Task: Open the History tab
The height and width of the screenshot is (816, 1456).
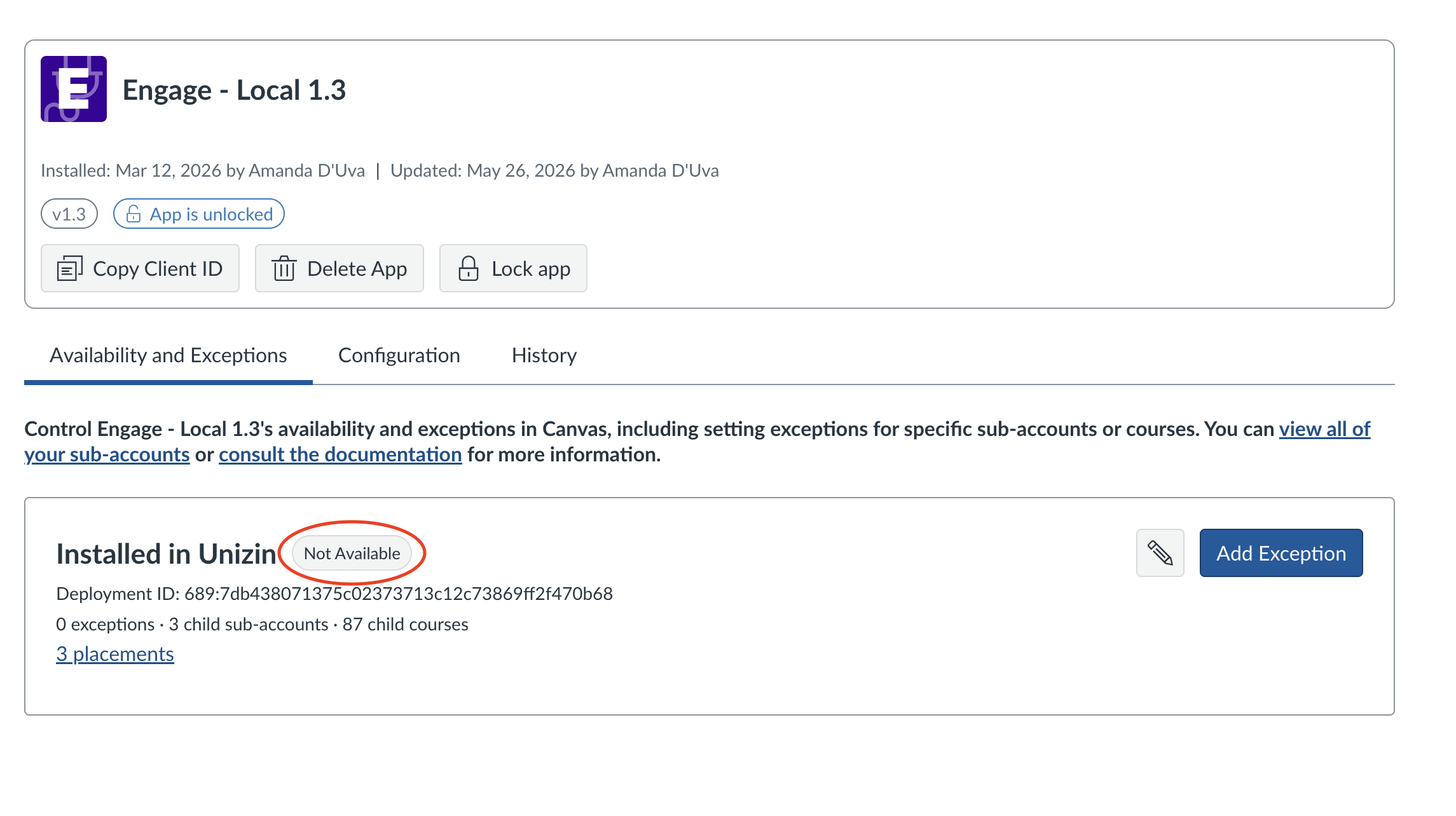Action: (544, 355)
